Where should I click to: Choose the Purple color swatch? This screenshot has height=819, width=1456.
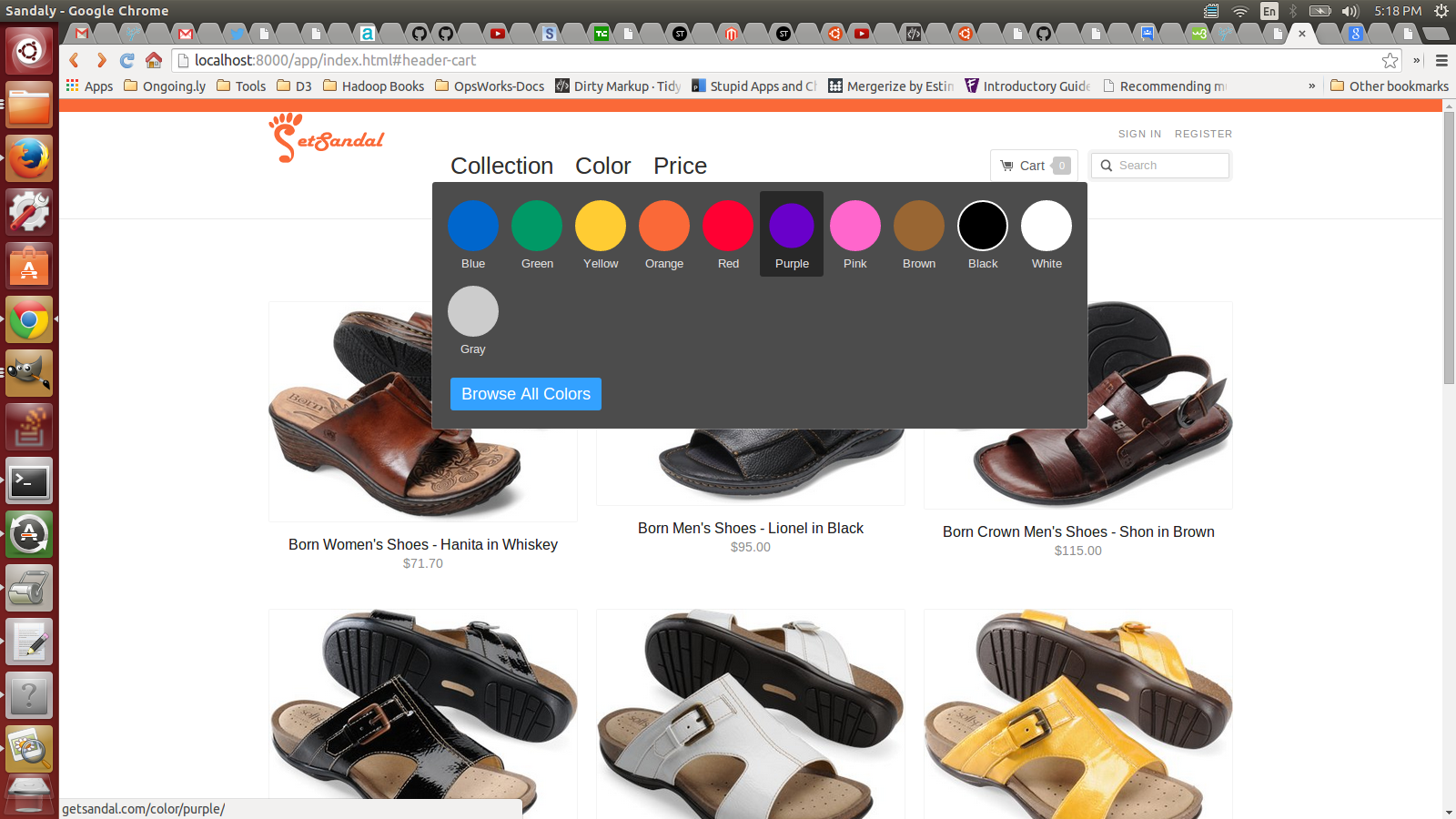pyautogui.click(x=792, y=226)
